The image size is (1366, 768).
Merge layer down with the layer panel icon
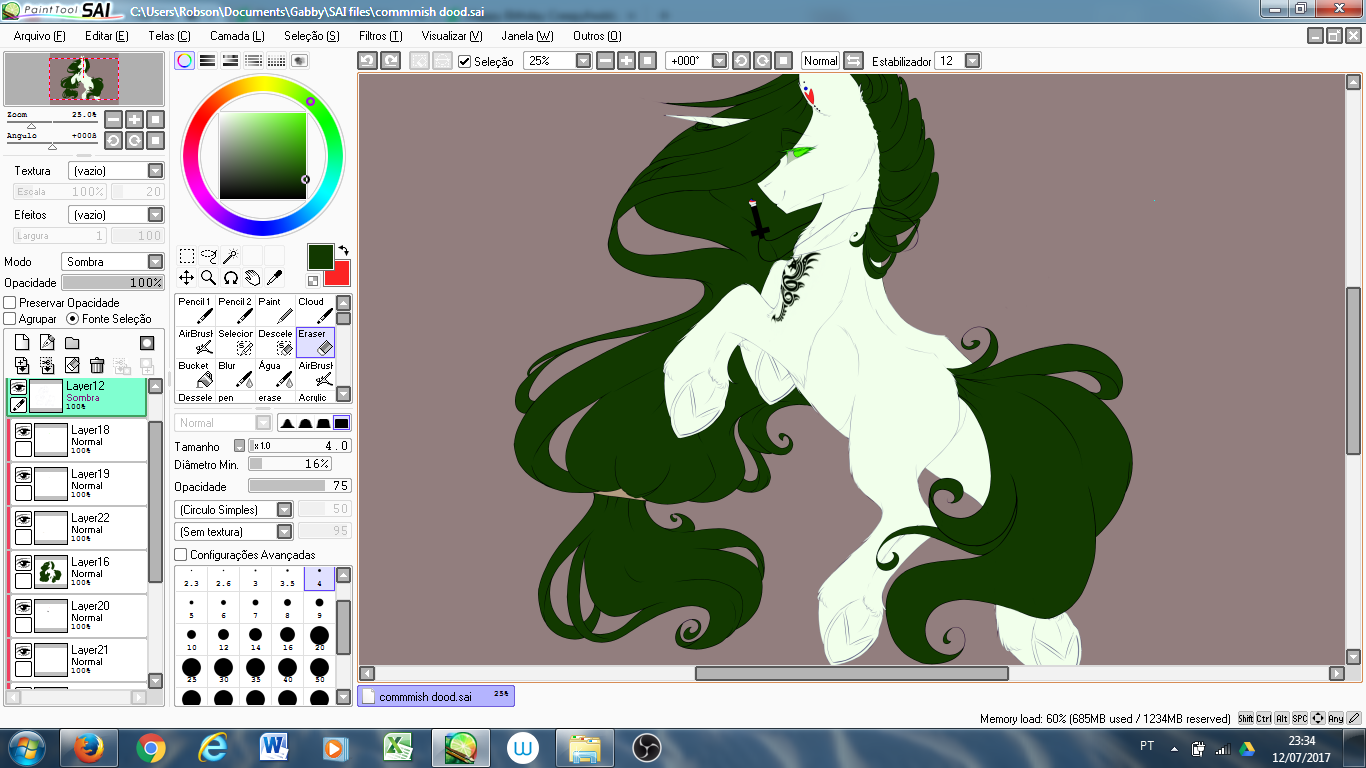coord(47,366)
